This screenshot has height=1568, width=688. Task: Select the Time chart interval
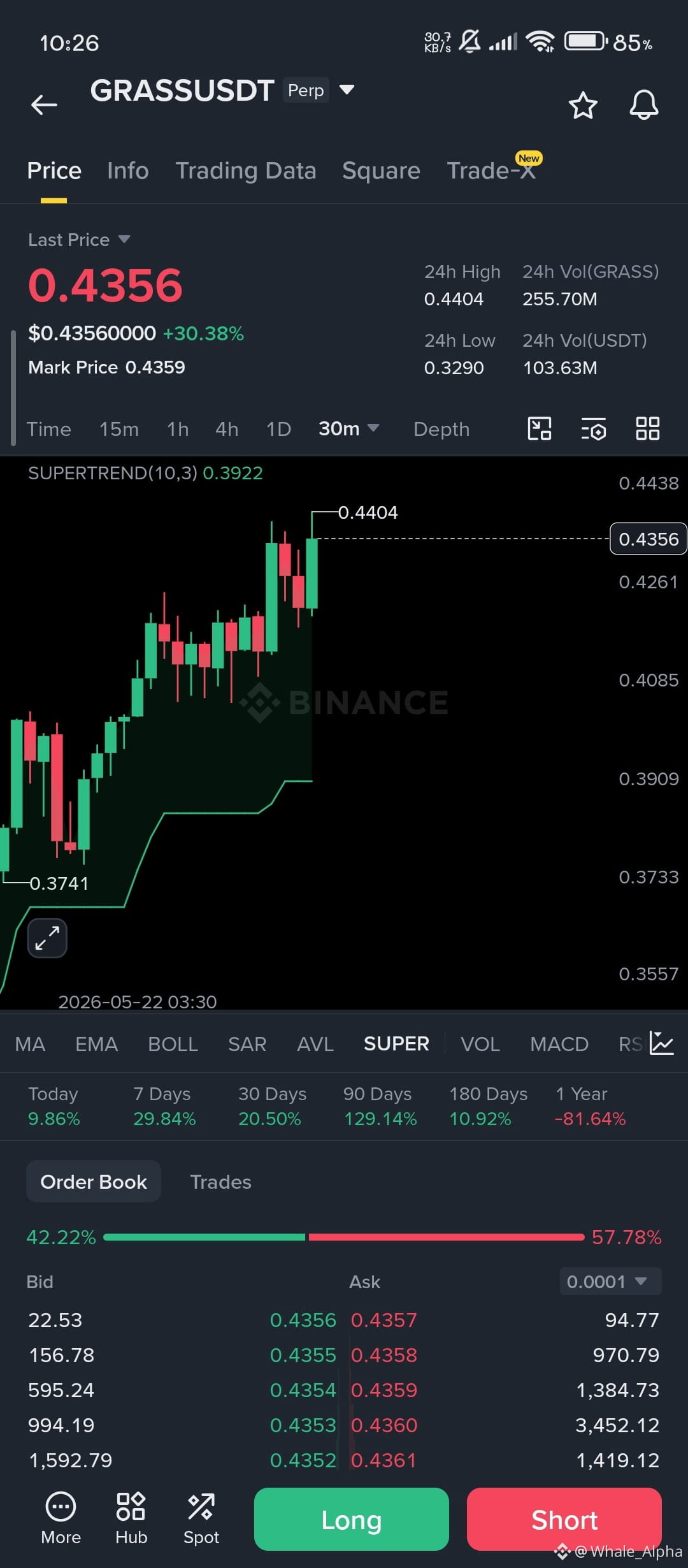coord(48,429)
